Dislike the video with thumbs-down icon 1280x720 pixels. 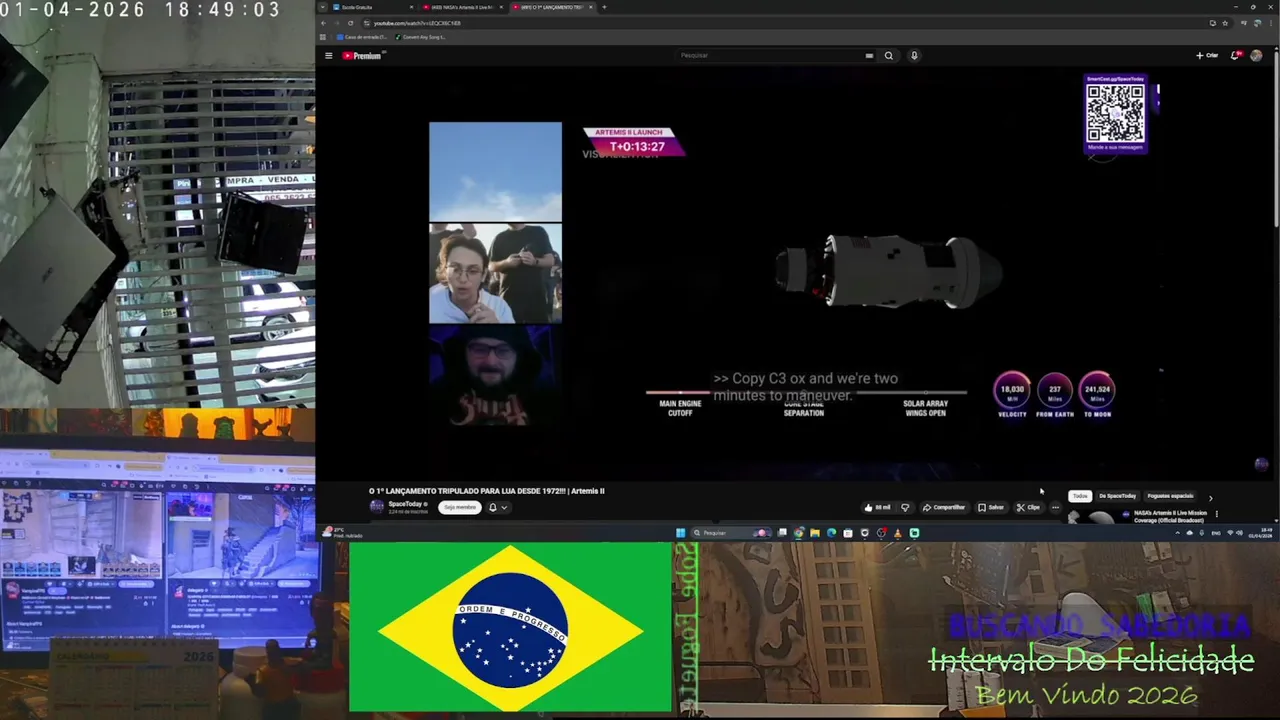905,507
